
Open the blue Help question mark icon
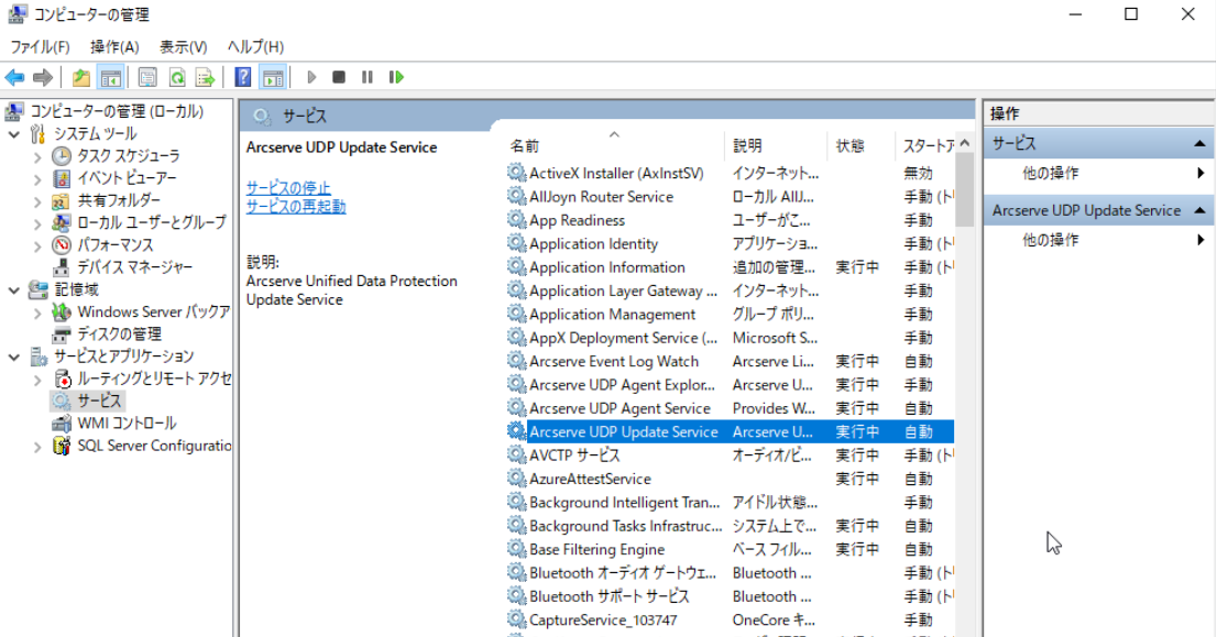[x=243, y=77]
